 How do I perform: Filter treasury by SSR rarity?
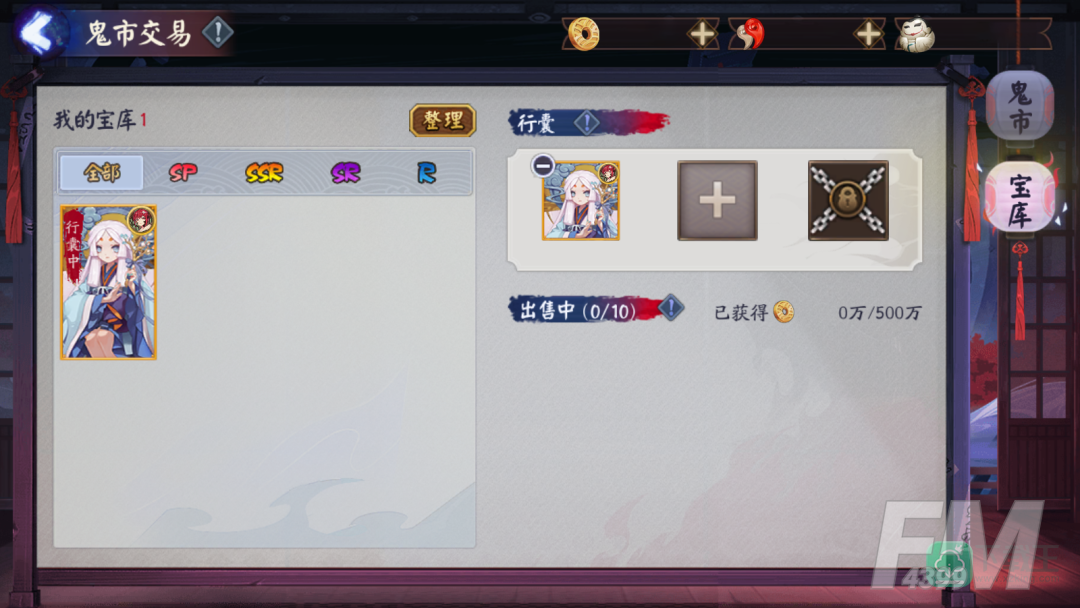point(264,172)
